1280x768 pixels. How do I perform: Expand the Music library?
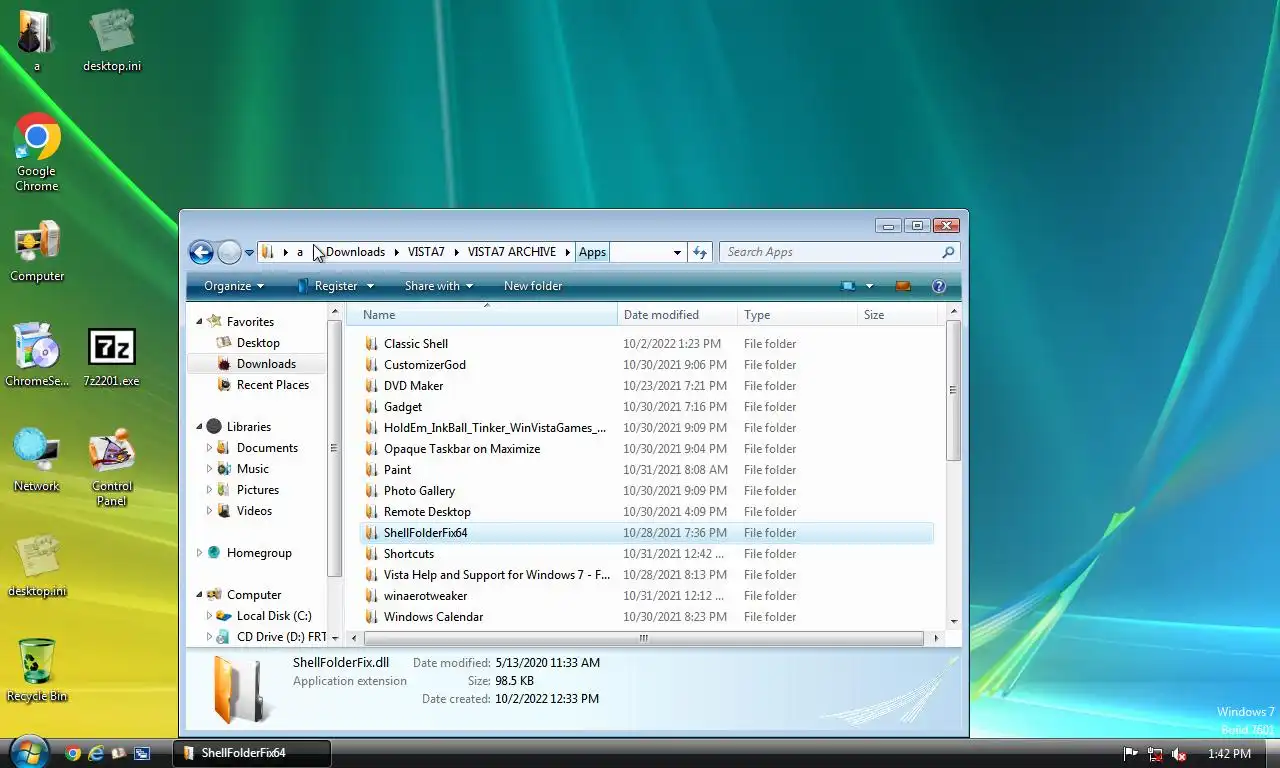pos(209,469)
